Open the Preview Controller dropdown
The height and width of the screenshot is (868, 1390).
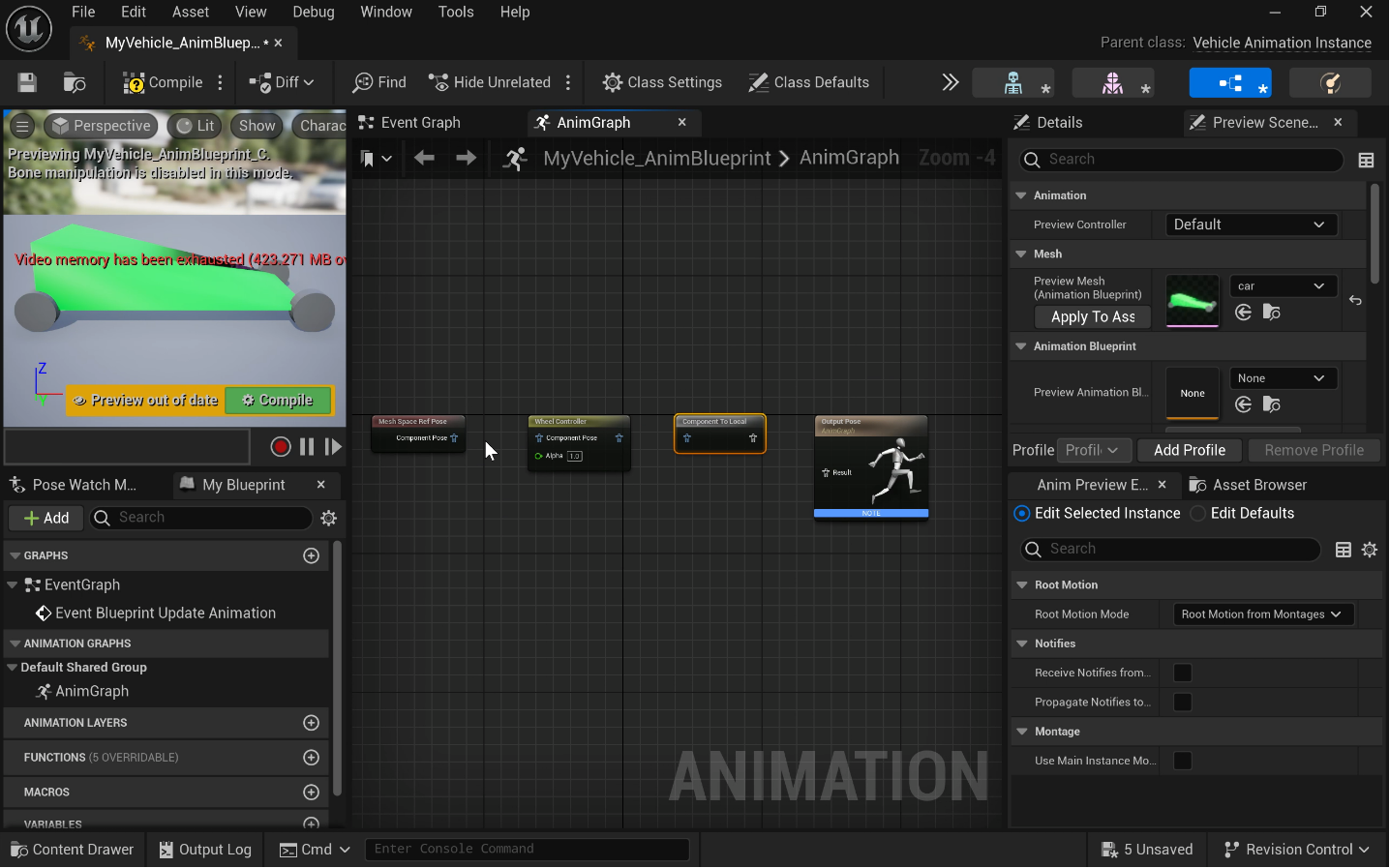(x=1251, y=224)
